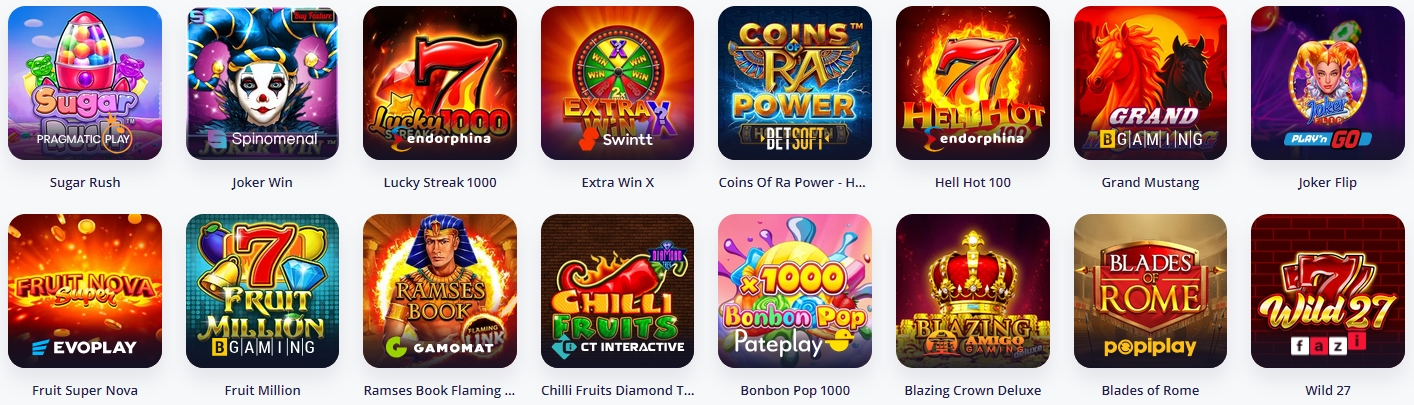Click the "Sugar Rush" title link

tap(85, 183)
